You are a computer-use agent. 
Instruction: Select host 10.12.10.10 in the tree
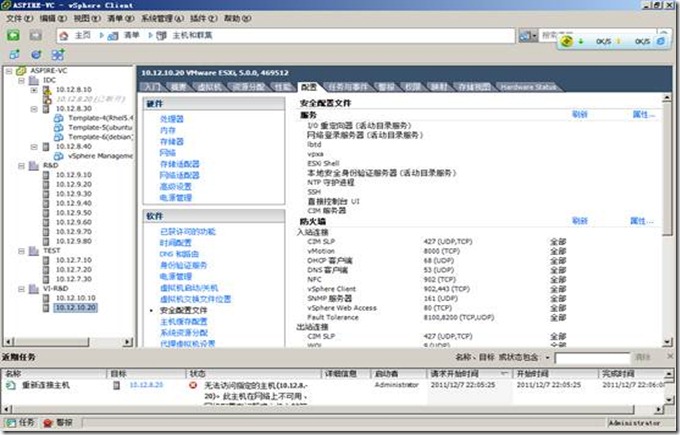[x=75, y=298]
